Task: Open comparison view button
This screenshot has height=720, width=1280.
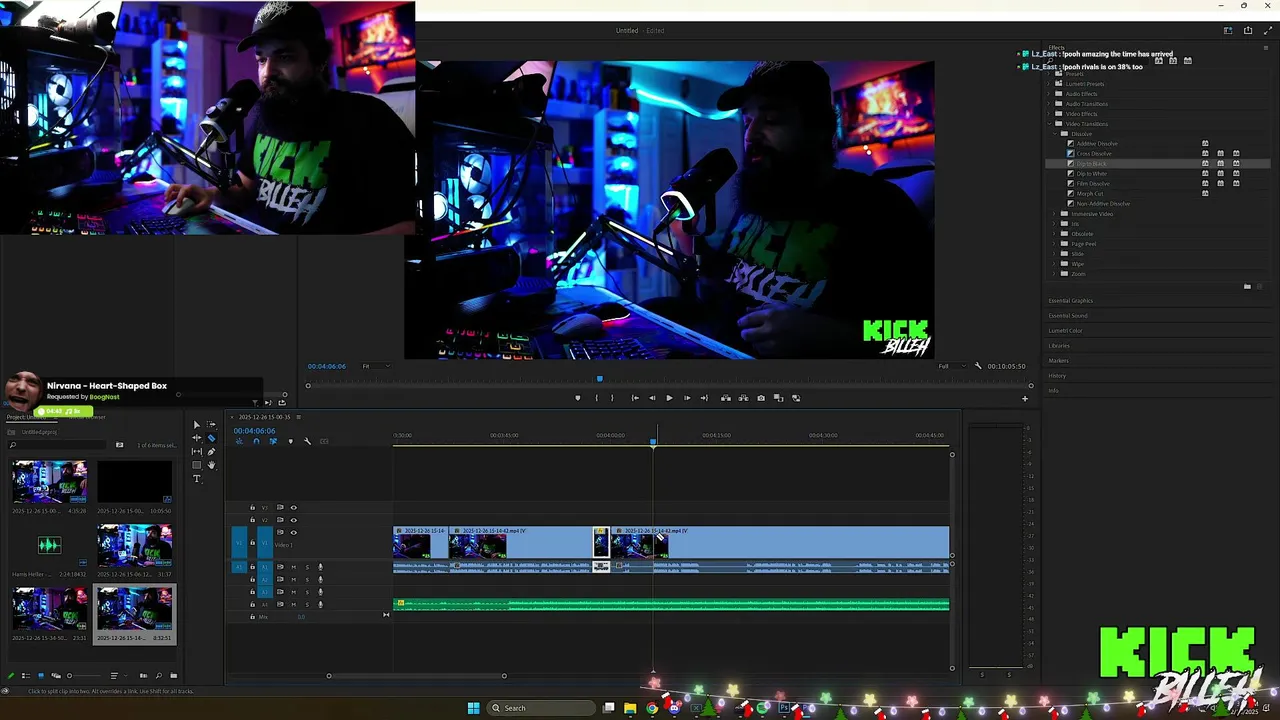Action: (x=778, y=398)
